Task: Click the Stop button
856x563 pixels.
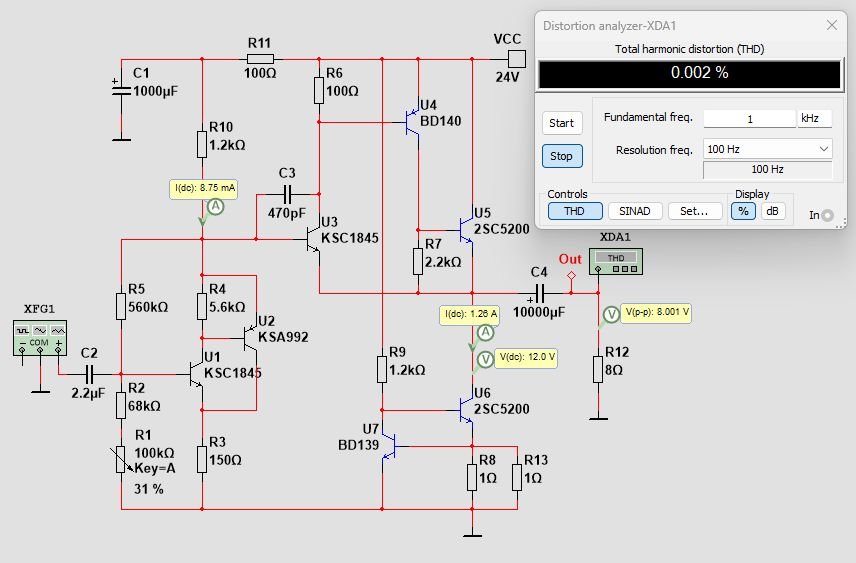Action: point(562,156)
